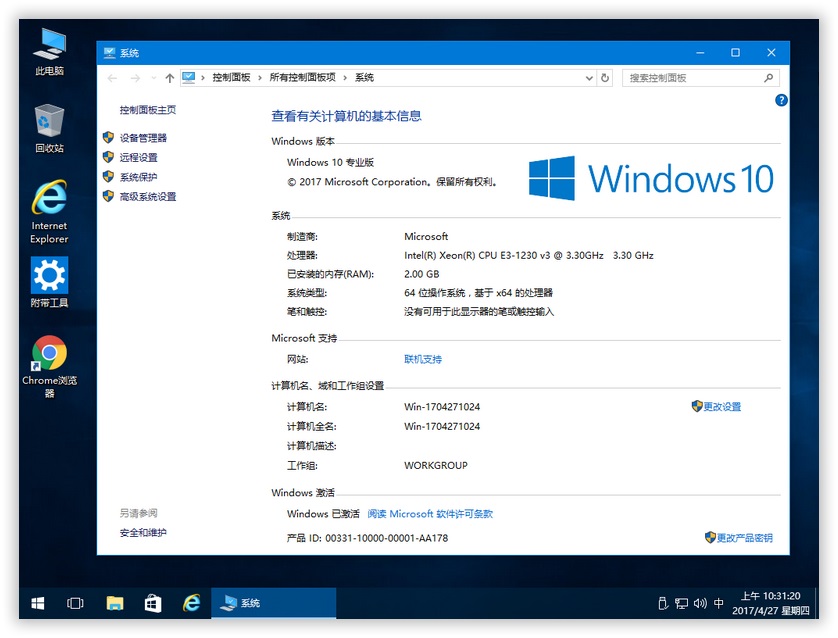Select the WORKGROUP value

click(x=436, y=465)
